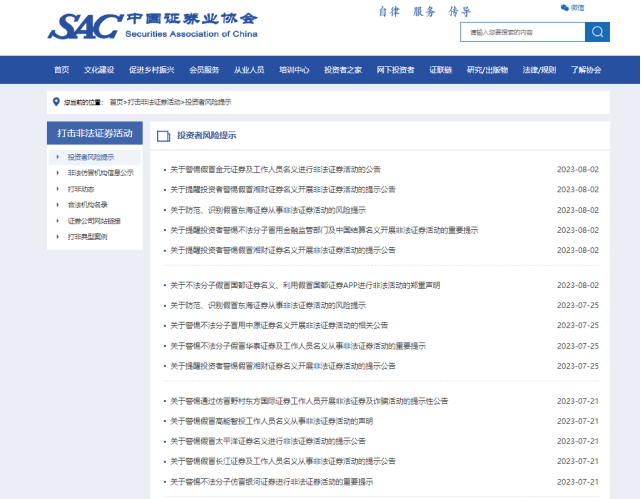641x499 pixels.
Task: Select 非法仿冒机构信息公示 in the sidebar
Action: tap(101, 173)
